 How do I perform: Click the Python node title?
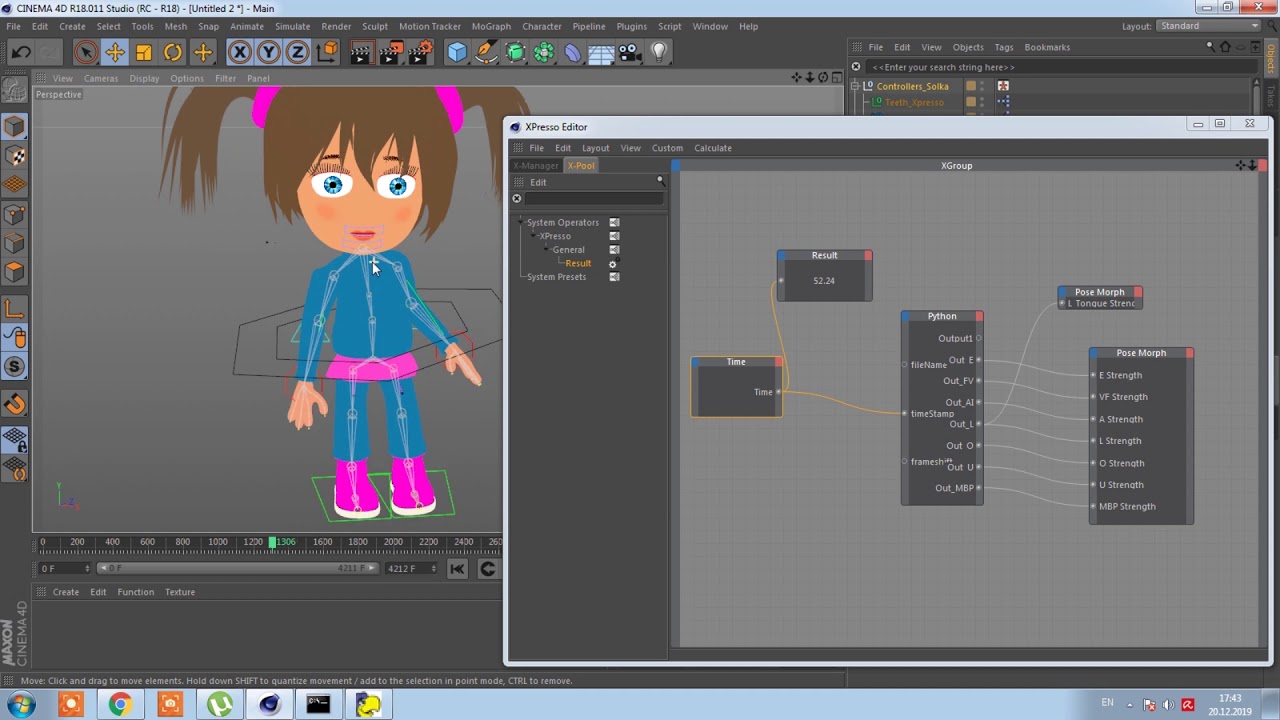[942, 316]
